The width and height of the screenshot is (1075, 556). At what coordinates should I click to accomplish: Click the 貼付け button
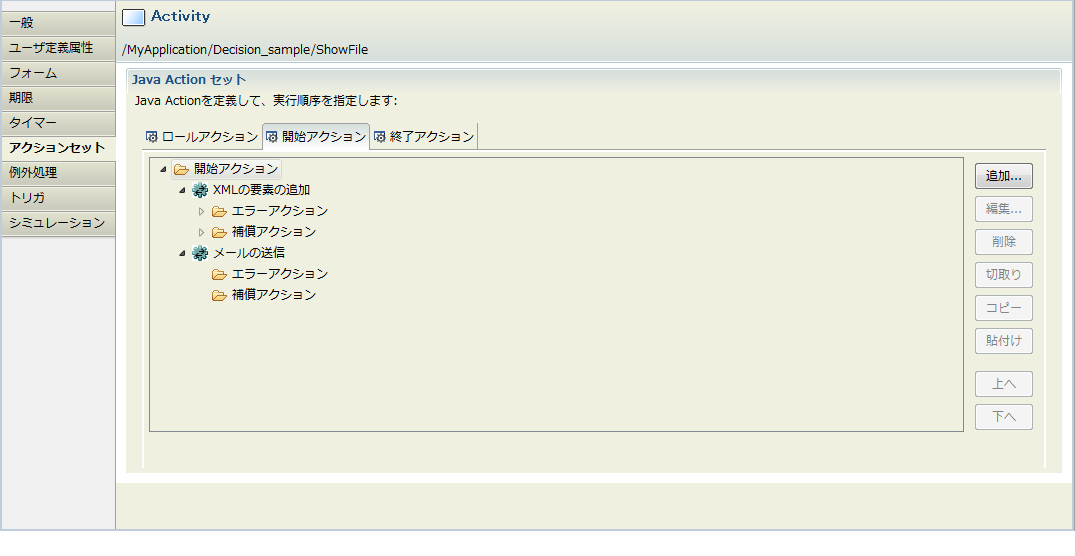tap(1004, 341)
